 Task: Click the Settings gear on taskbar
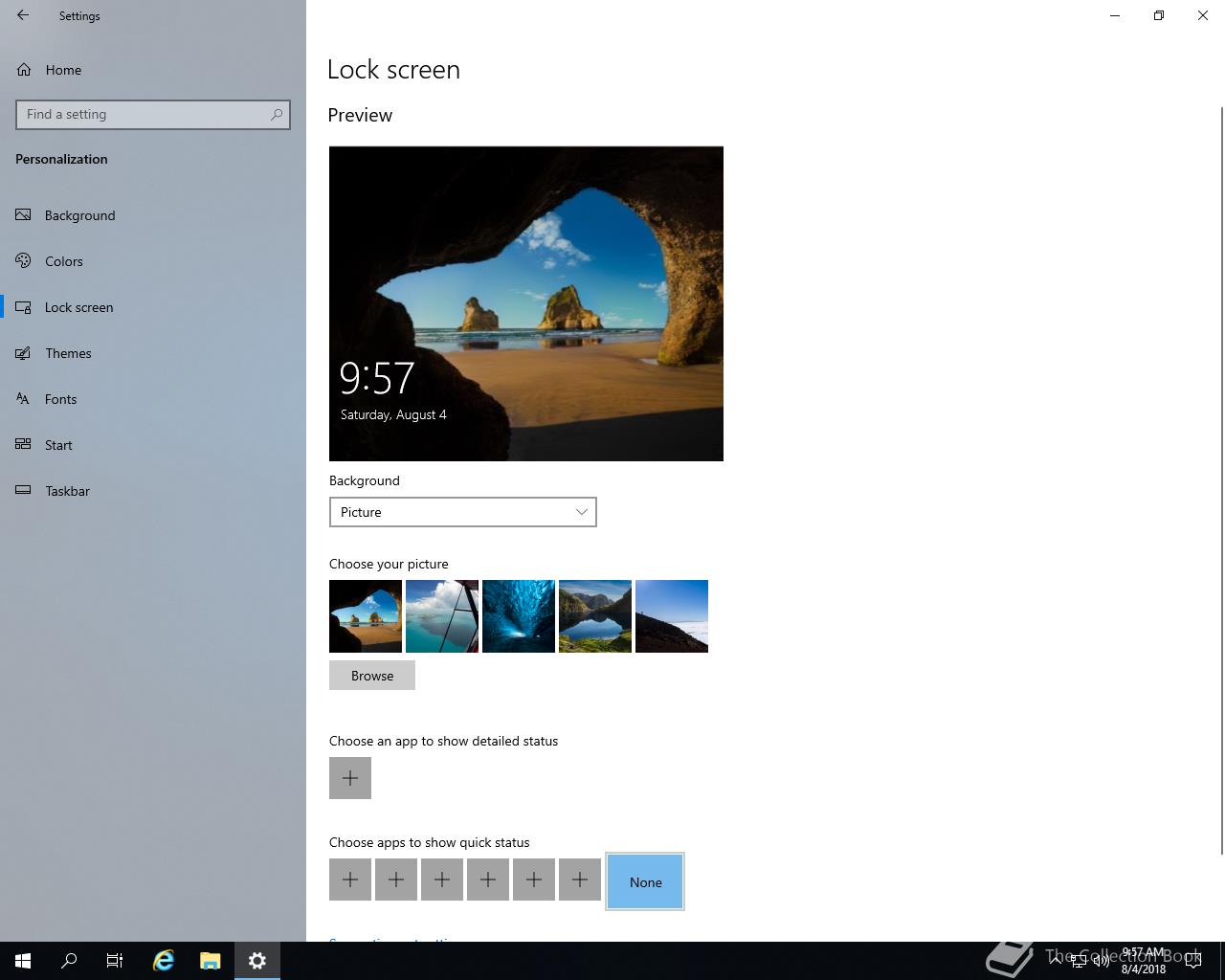(257, 961)
